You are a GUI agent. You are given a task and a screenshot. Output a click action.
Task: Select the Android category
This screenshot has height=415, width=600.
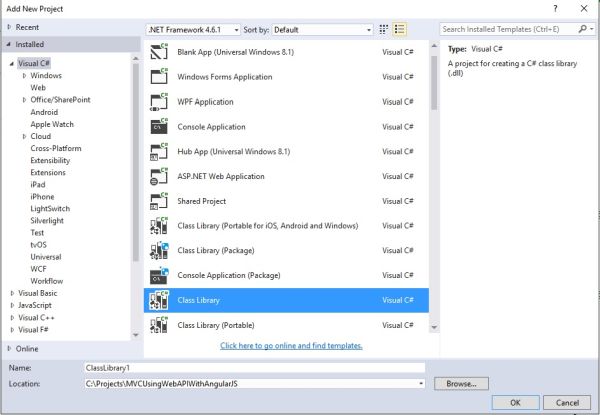tap(44, 112)
